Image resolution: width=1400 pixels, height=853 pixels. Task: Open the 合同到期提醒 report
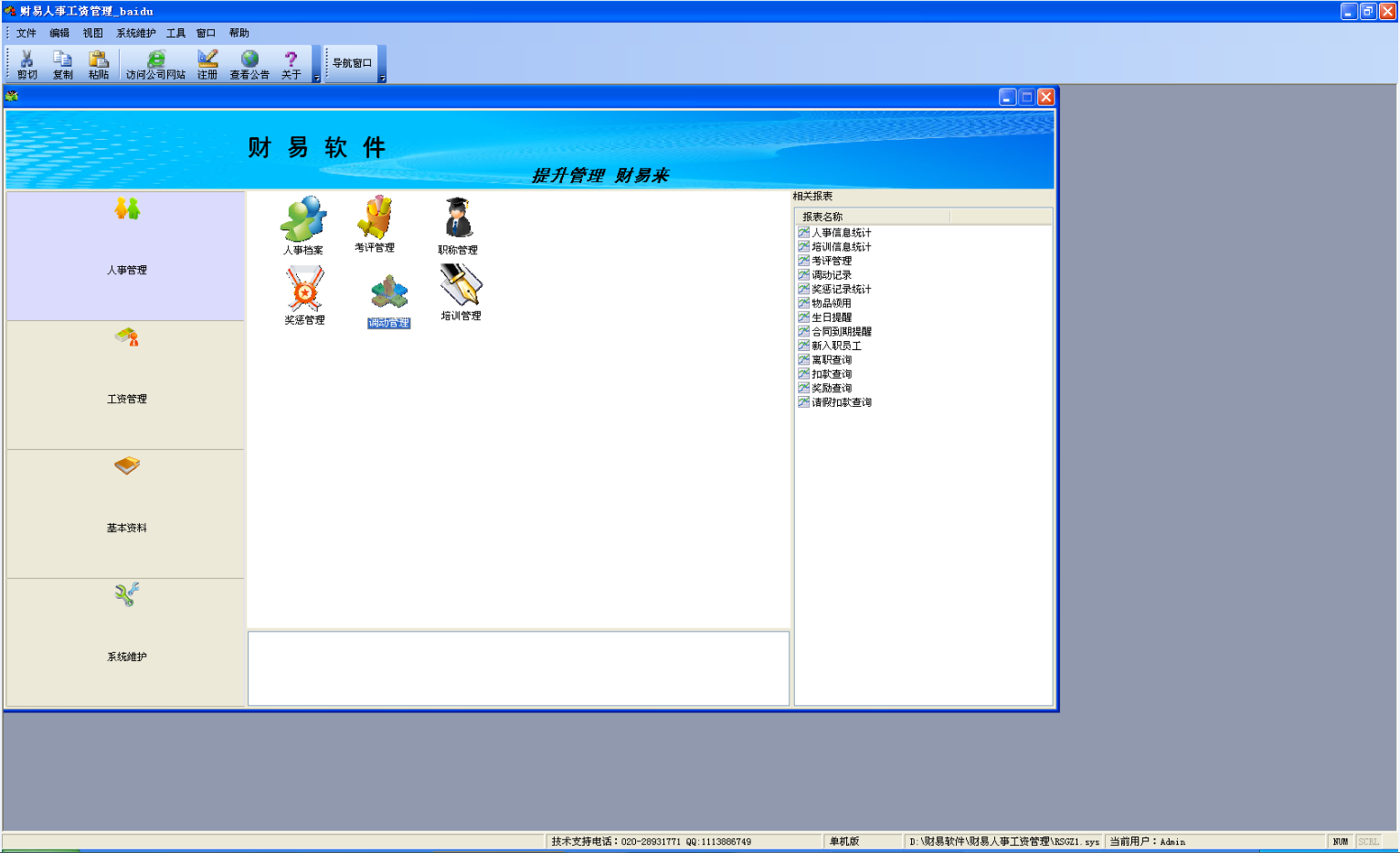(842, 332)
